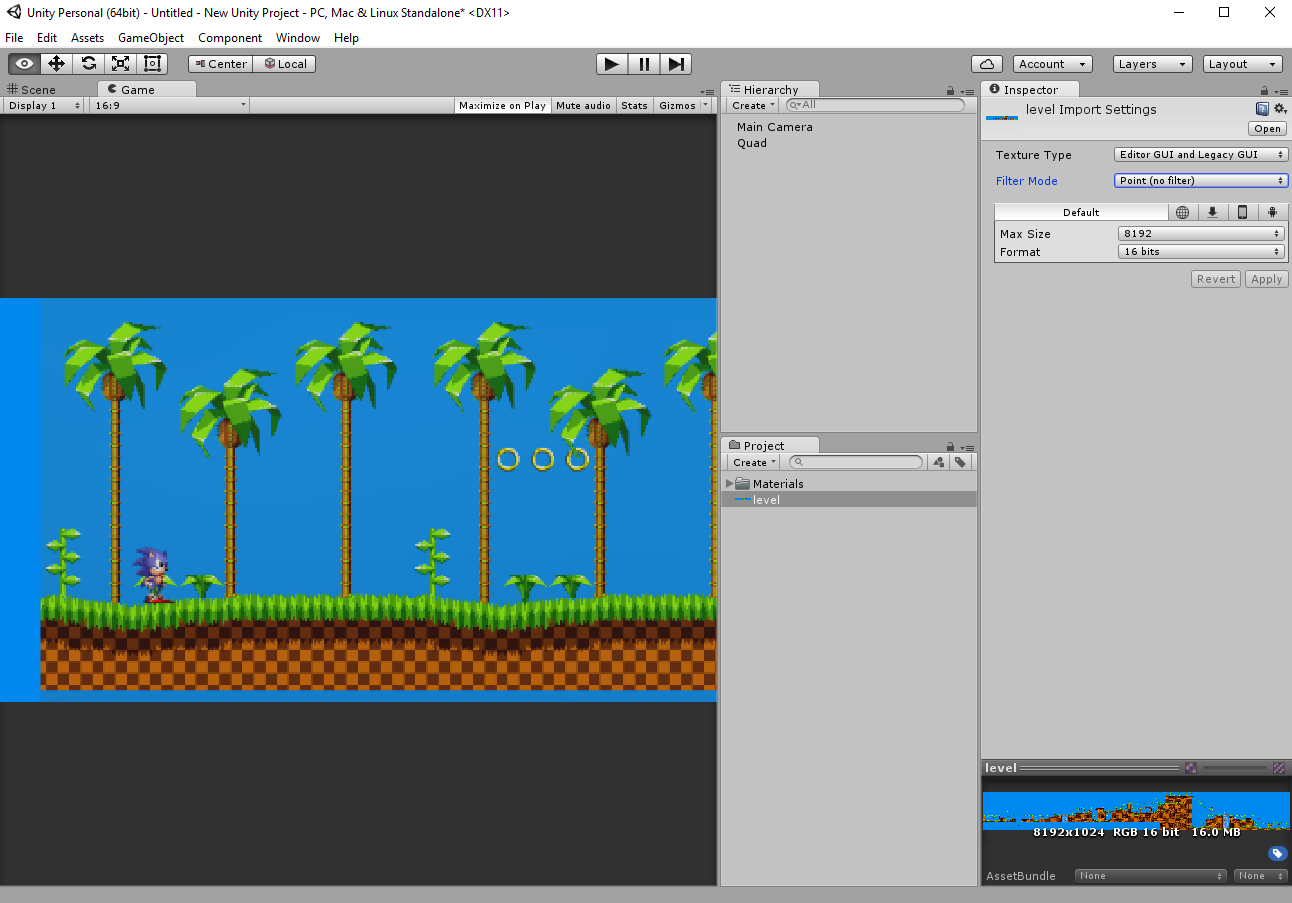Screen dimensions: 1292x903
Task: Select the Scale tool
Action: [120, 63]
